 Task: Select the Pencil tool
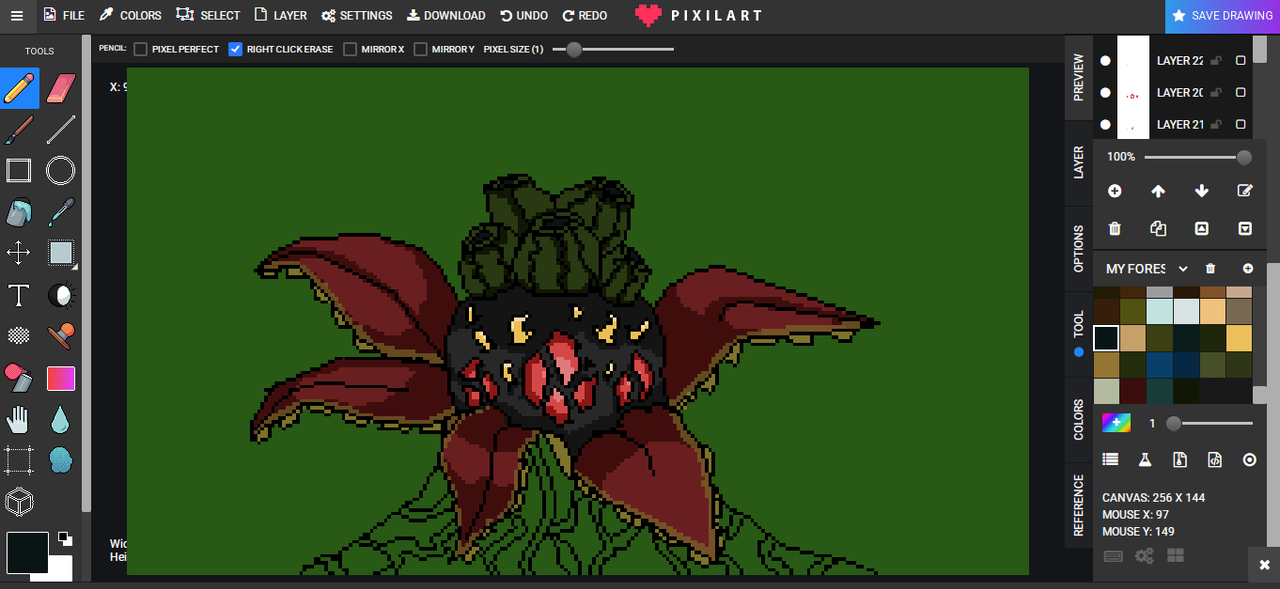pyautogui.click(x=19, y=88)
